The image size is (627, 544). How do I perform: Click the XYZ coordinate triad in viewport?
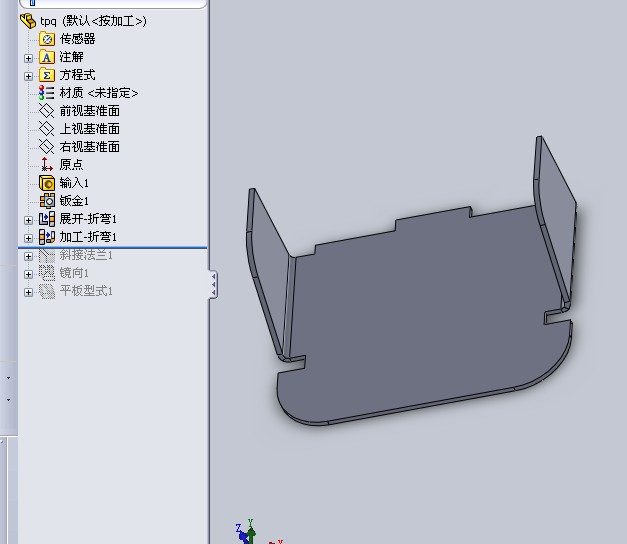tap(258, 531)
